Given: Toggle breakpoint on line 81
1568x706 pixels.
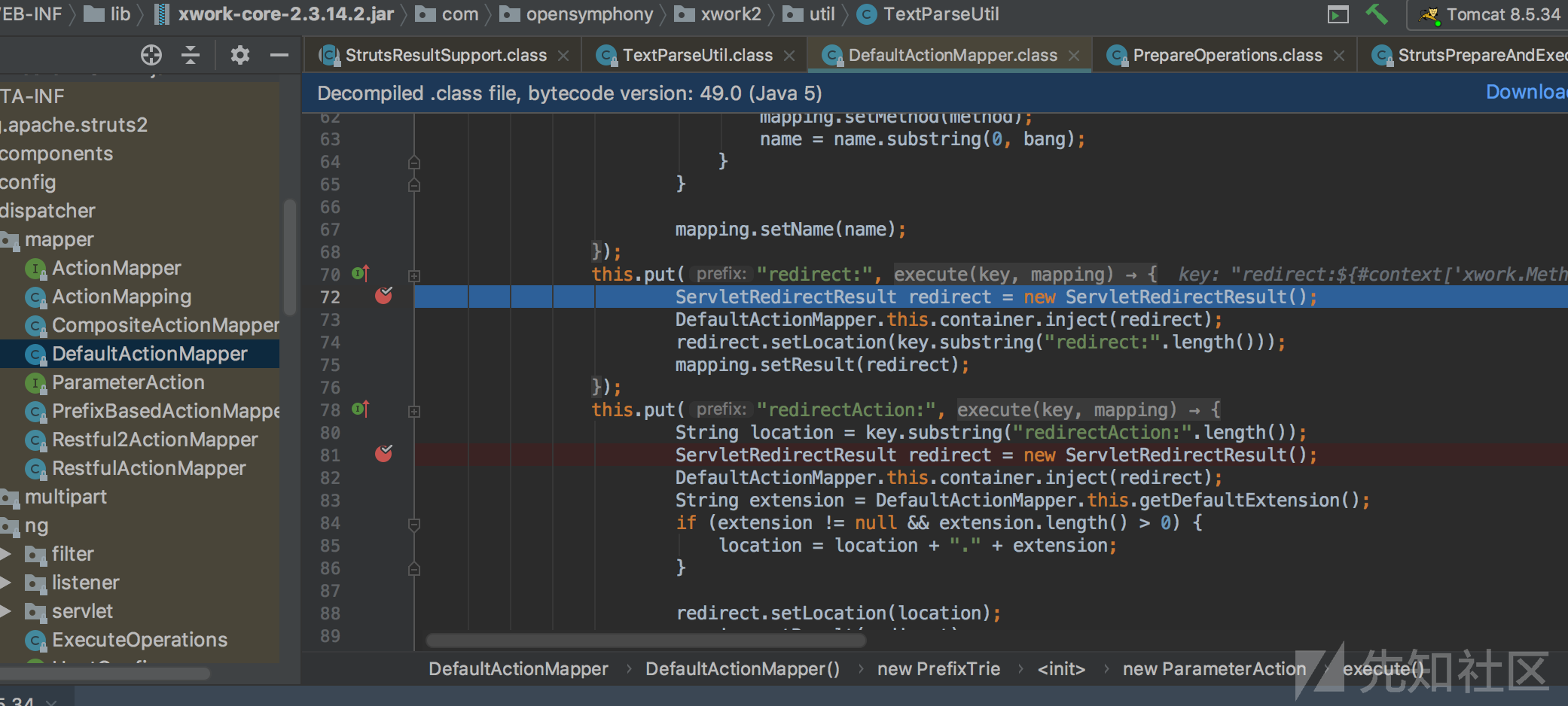Looking at the screenshot, I should point(383,453).
